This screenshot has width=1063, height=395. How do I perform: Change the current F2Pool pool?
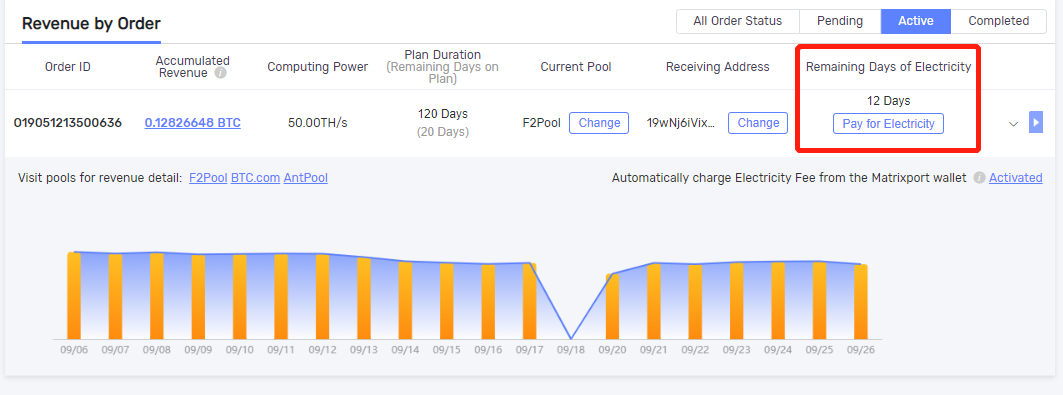599,123
